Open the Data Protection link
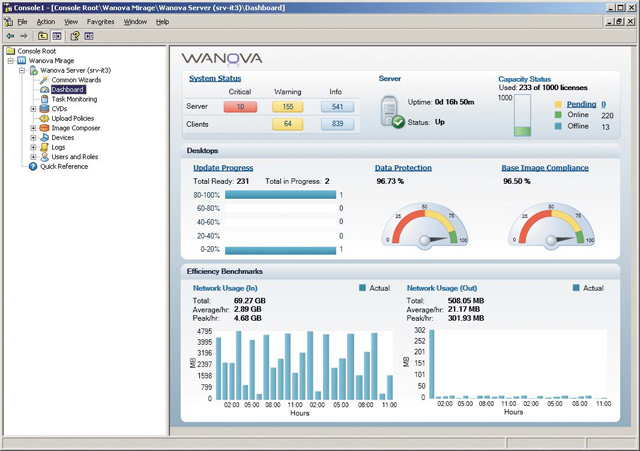 [403, 168]
